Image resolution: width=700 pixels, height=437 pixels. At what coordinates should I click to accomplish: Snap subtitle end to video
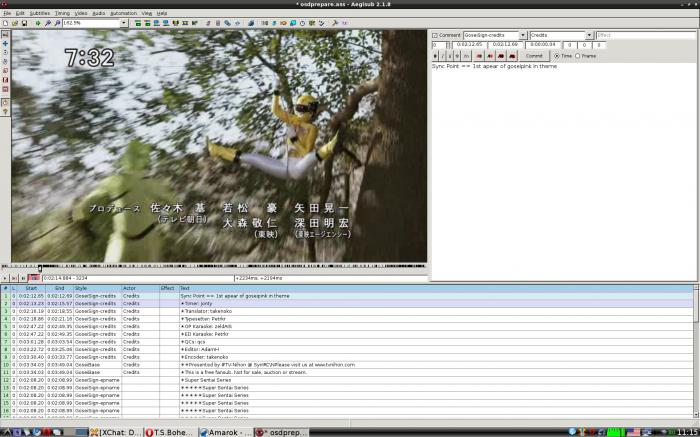pyautogui.click(x=166, y=23)
